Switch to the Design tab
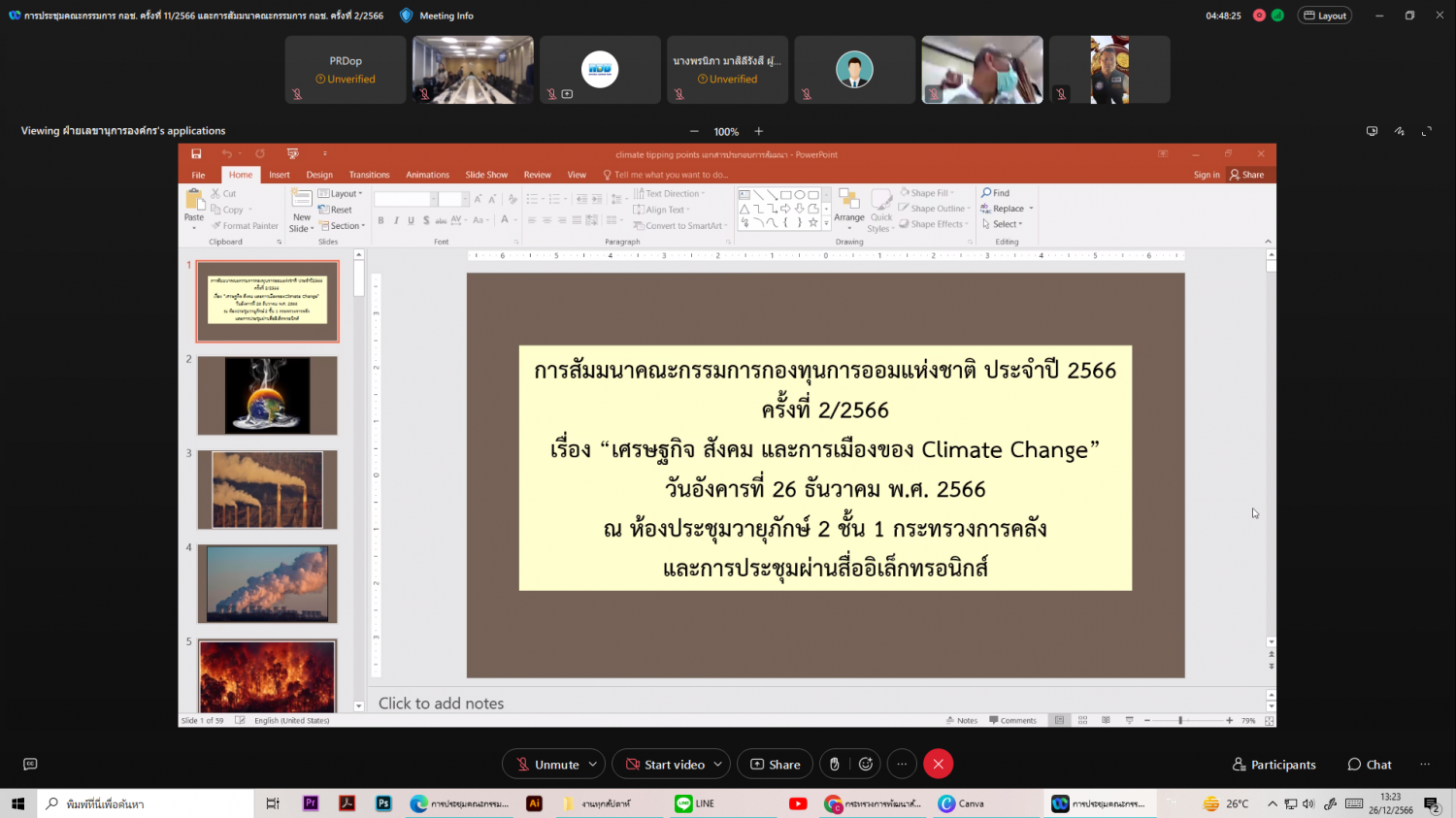The image size is (1456, 818). pyautogui.click(x=319, y=175)
